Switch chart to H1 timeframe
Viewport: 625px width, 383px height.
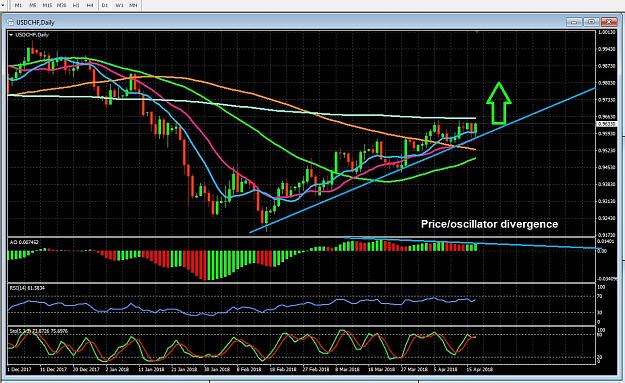tap(76, 5)
